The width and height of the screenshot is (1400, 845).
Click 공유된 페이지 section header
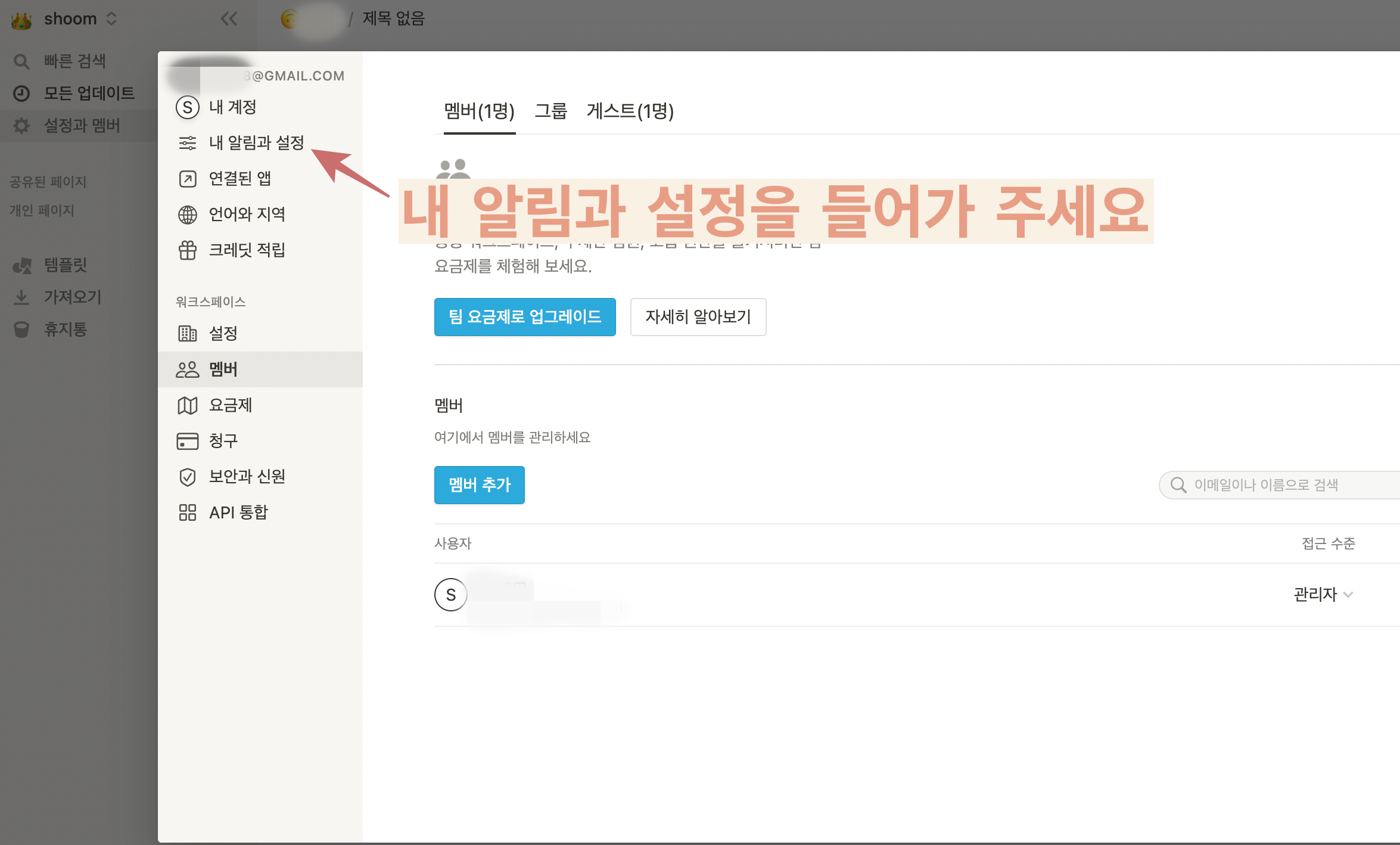pos(48,182)
